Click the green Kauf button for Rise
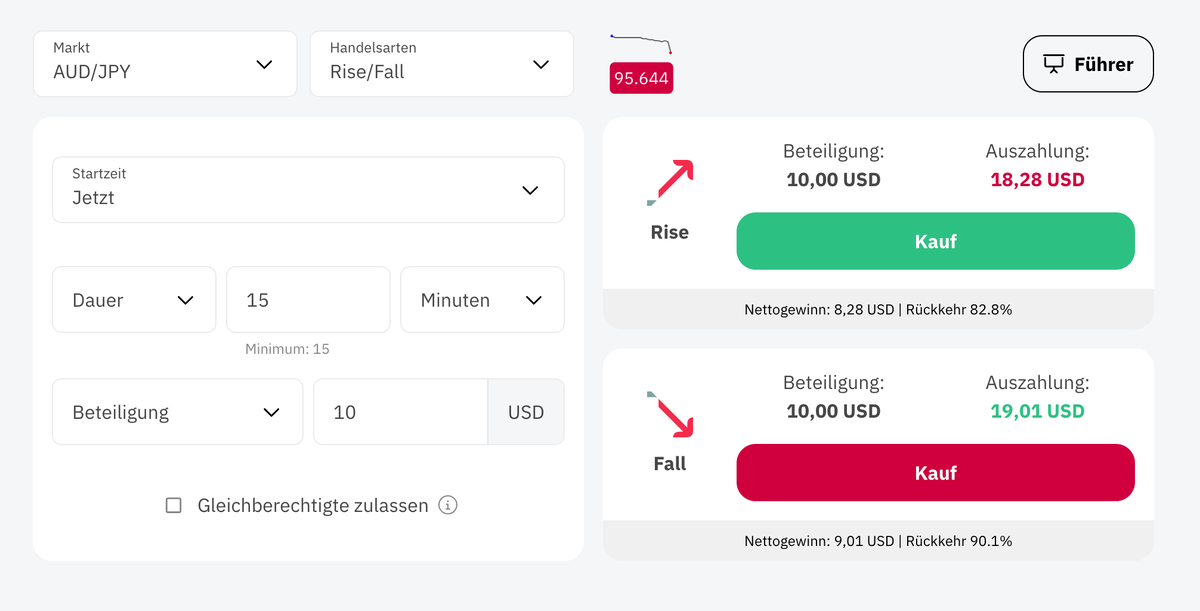This screenshot has height=611, width=1200. (935, 241)
